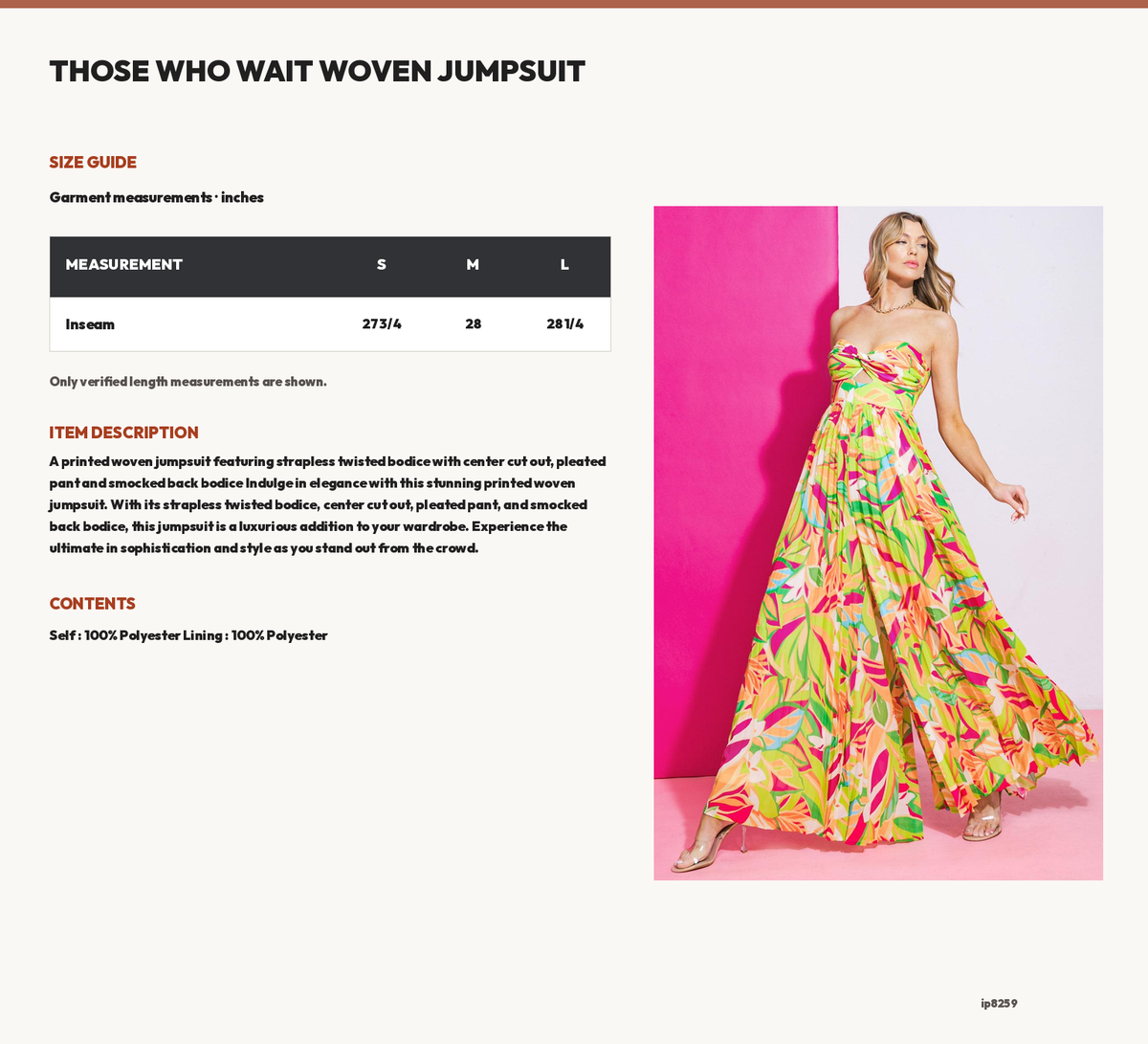Viewport: 1148px width, 1044px height.
Task: Click the 'S' size column header
Action: [382, 264]
